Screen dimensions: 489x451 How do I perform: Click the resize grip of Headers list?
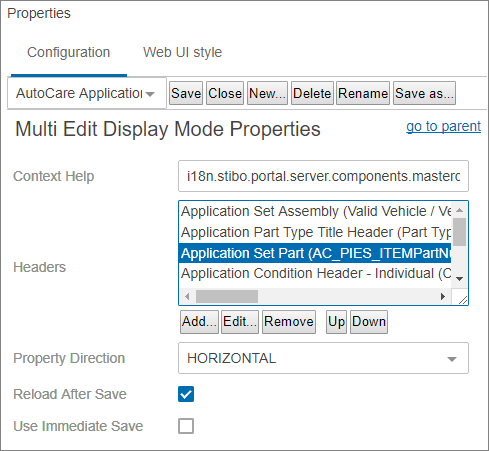[x=463, y=299]
